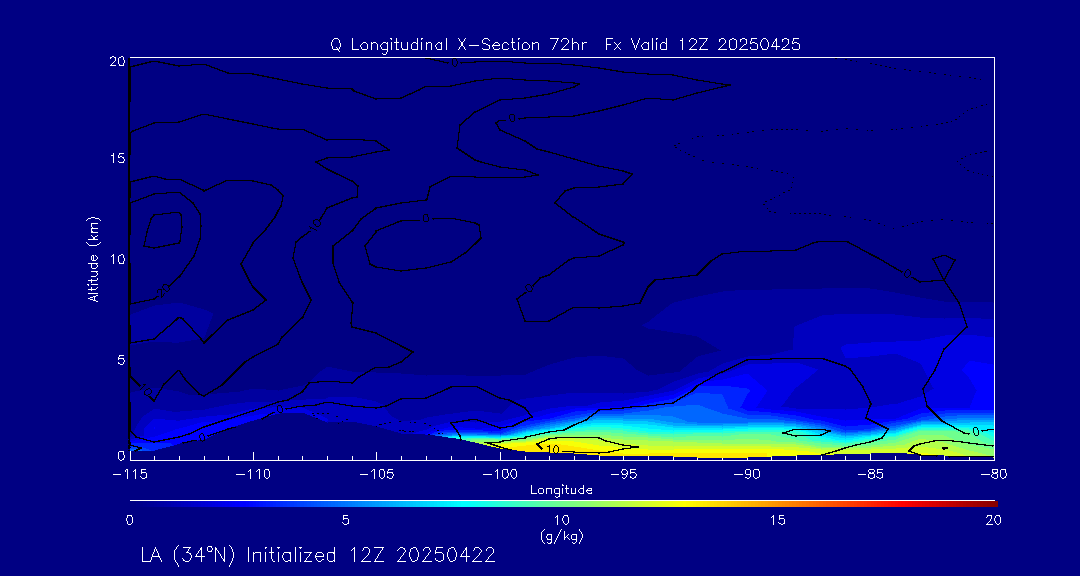Screen dimensions: 1080x576
Task: Click footer text "LA (34°N) Initialized 12Z 20250422"
Action: [x=318, y=555]
